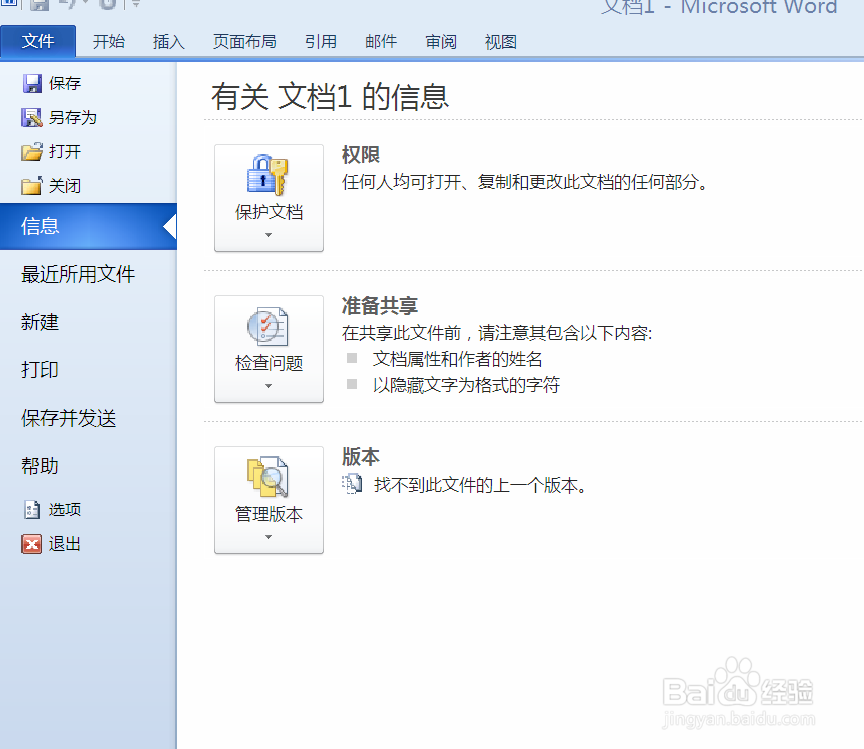Click the 保存 label in sidebar
864x749 pixels.
click(64, 83)
